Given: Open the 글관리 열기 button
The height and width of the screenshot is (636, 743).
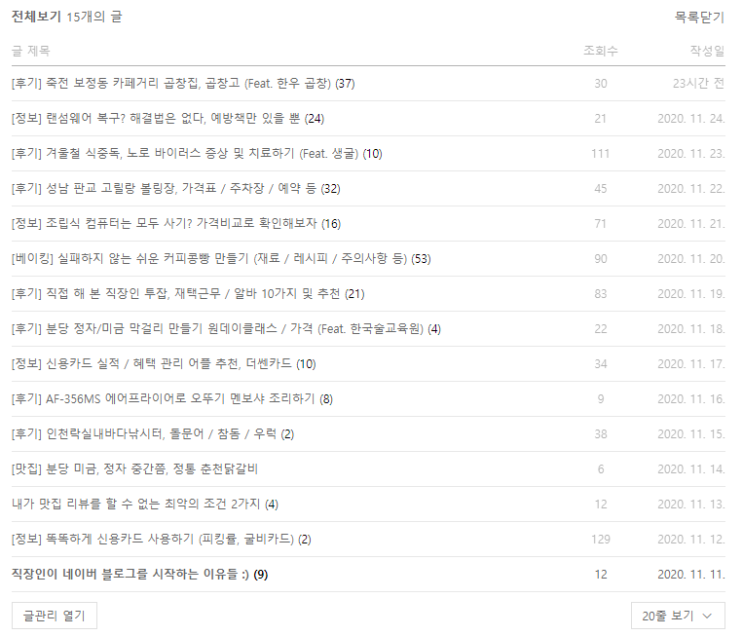Looking at the screenshot, I should pos(54,616).
